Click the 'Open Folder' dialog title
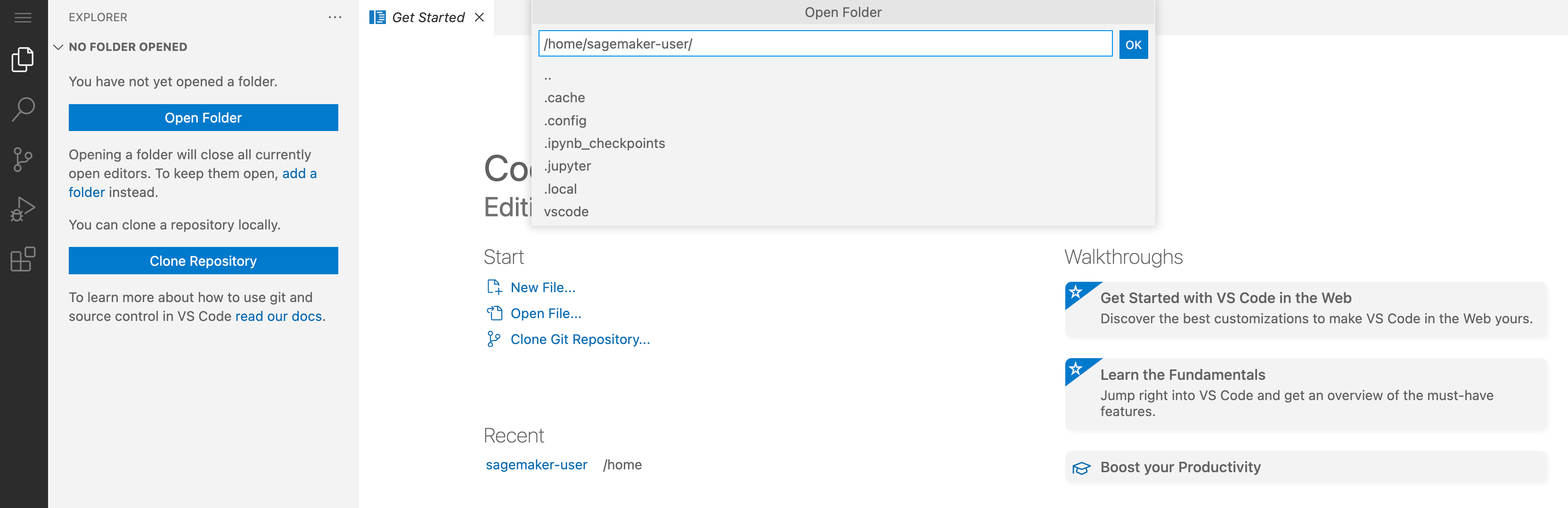1568x508 pixels. point(843,12)
